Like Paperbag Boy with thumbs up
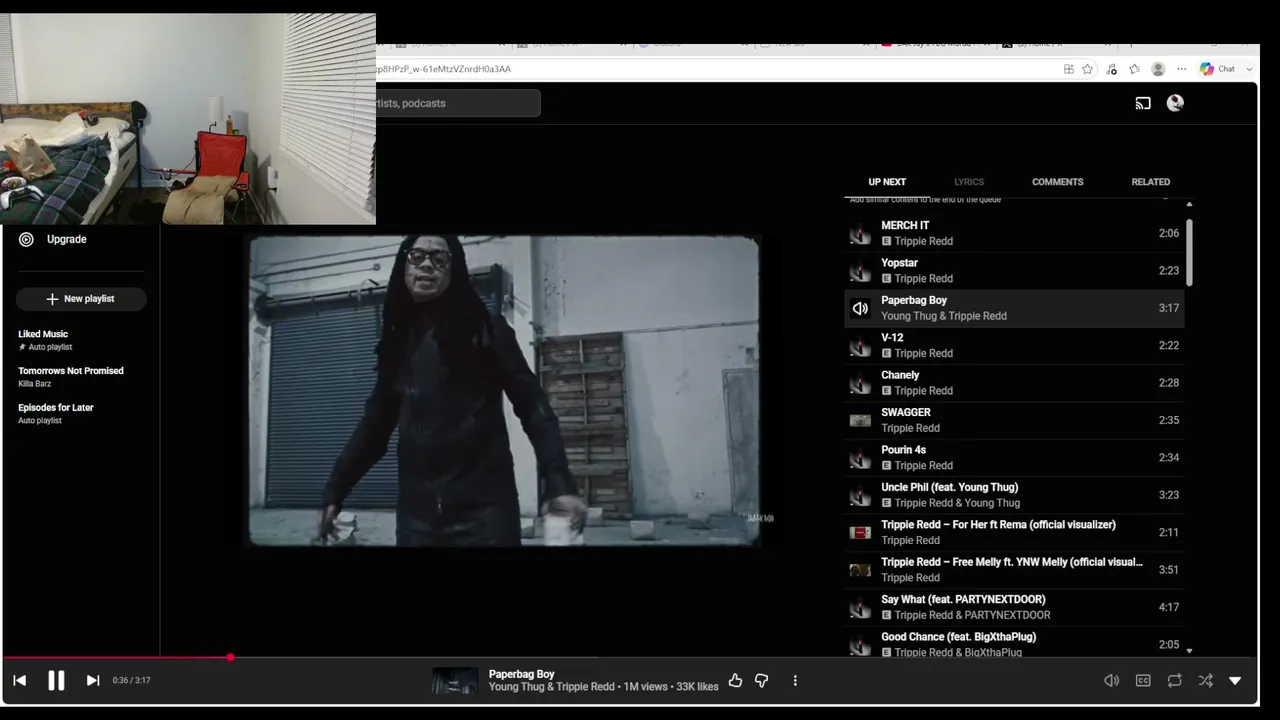 tap(735, 681)
